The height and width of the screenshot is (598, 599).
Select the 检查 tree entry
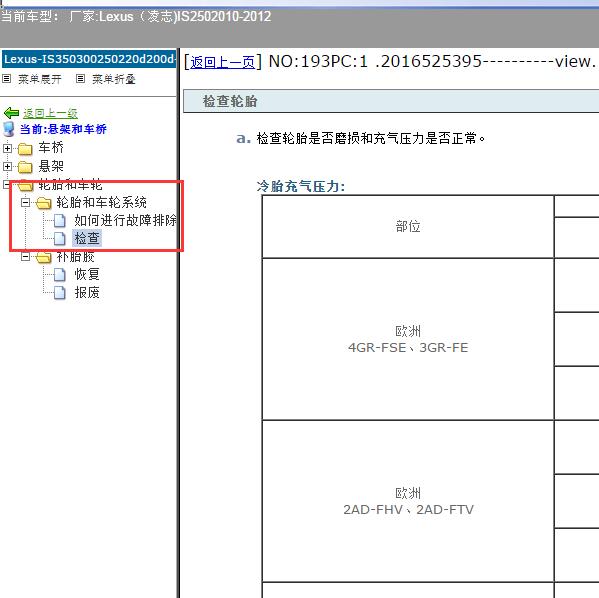(x=87, y=239)
